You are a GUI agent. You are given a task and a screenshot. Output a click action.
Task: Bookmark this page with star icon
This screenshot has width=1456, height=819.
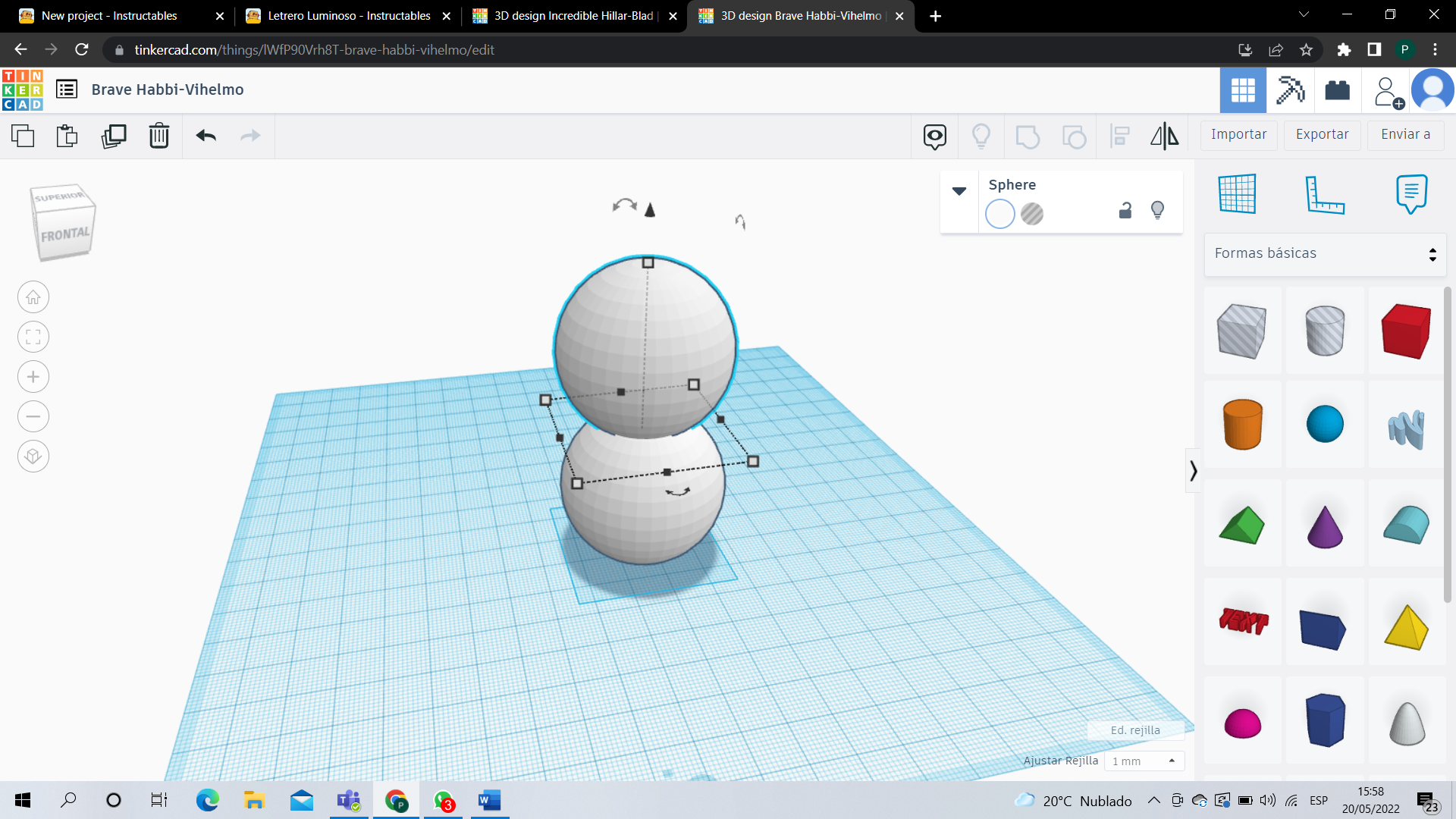tap(1306, 50)
